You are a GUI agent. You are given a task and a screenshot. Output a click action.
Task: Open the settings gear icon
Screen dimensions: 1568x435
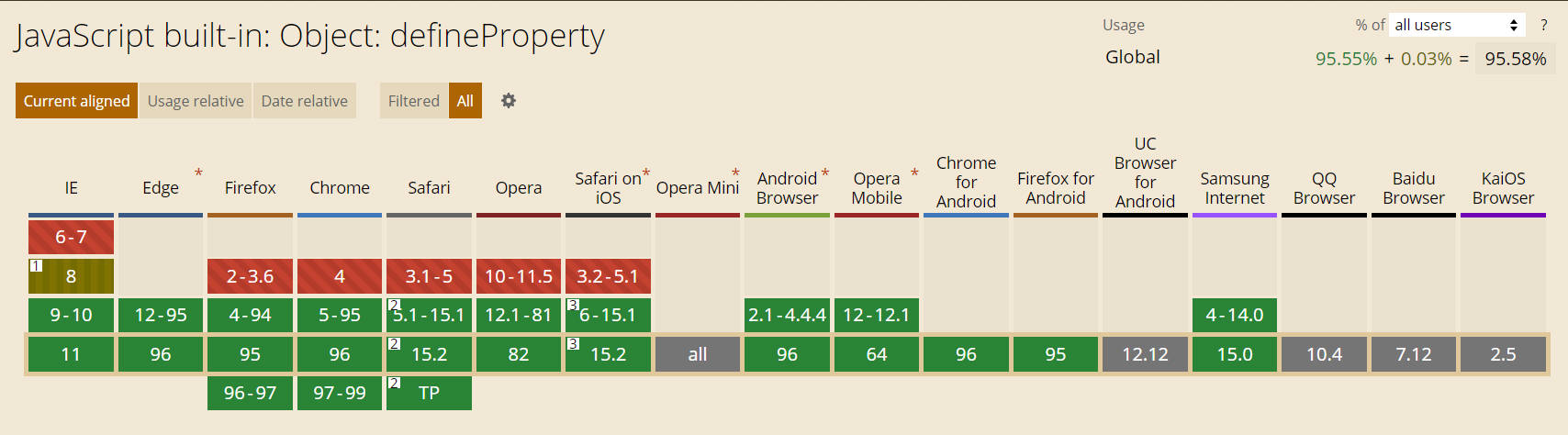pyautogui.click(x=508, y=101)
